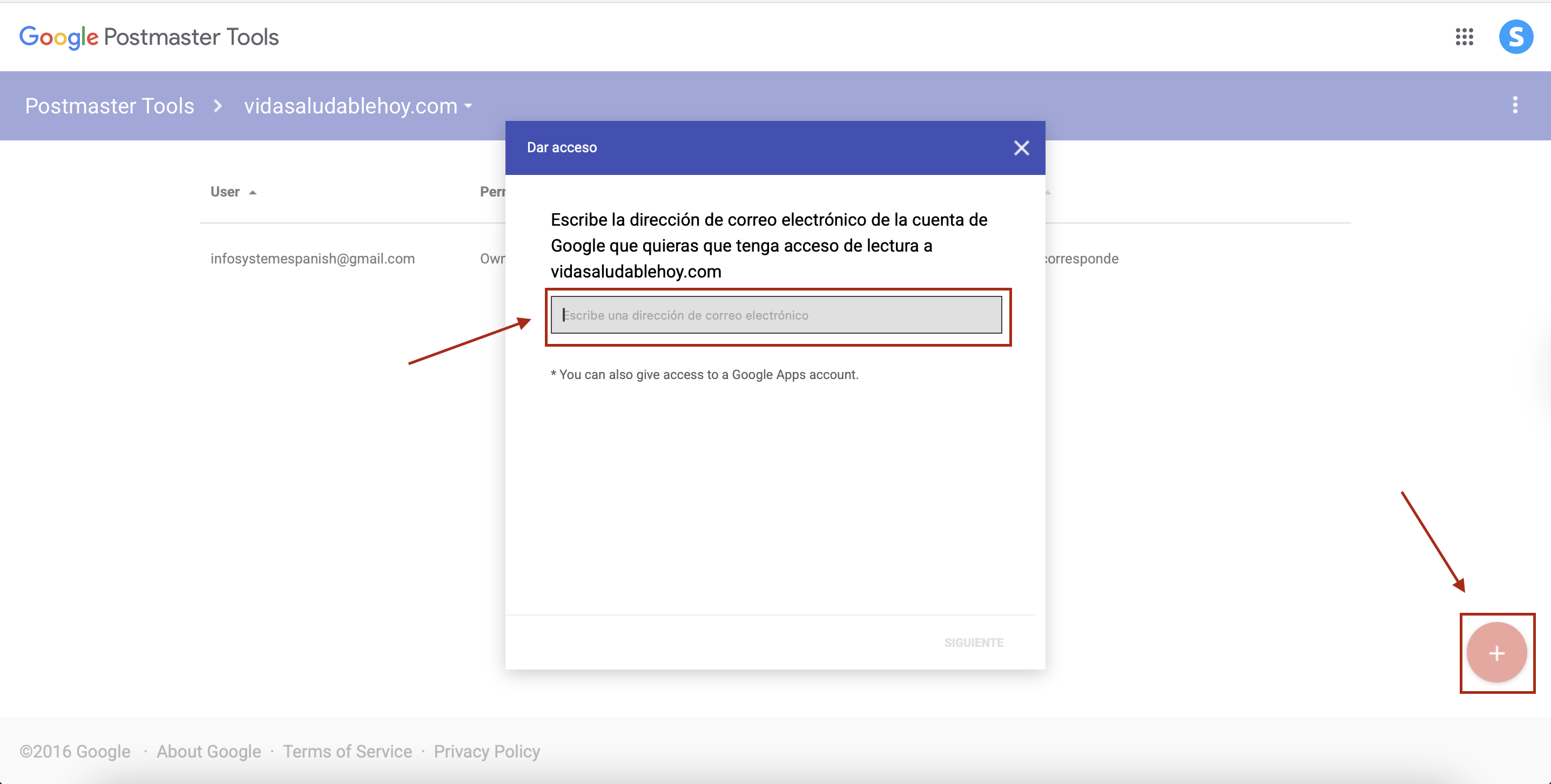Image resolution: width=1551 pixels, height=784 pixels.
Task: Select the infosystemespanish@gmail.com user row
Action: click(313, 259)
